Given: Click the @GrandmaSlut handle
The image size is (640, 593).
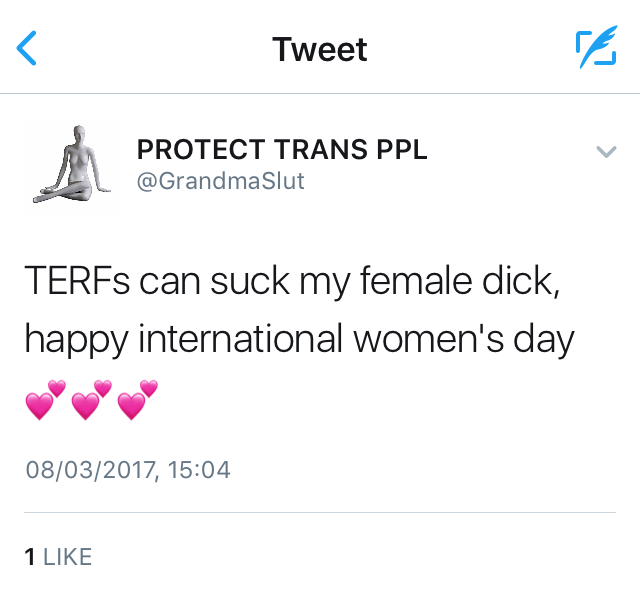Looking at the screenshot, I should pos(220,181).
